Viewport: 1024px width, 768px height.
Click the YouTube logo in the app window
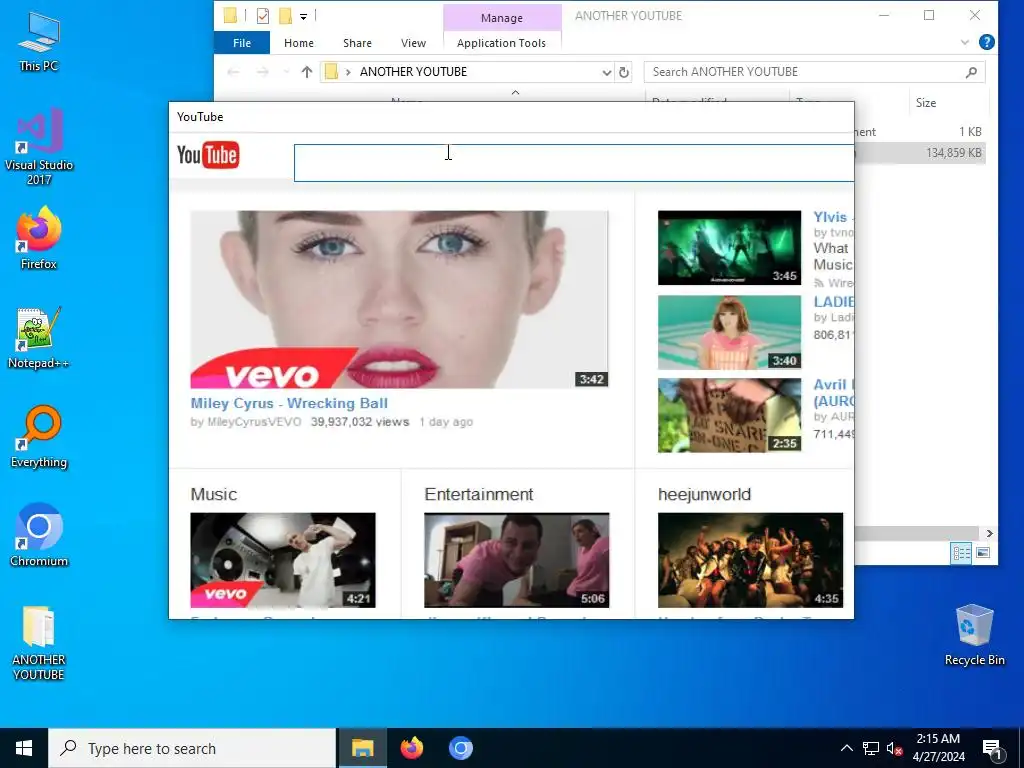(208, 155)
